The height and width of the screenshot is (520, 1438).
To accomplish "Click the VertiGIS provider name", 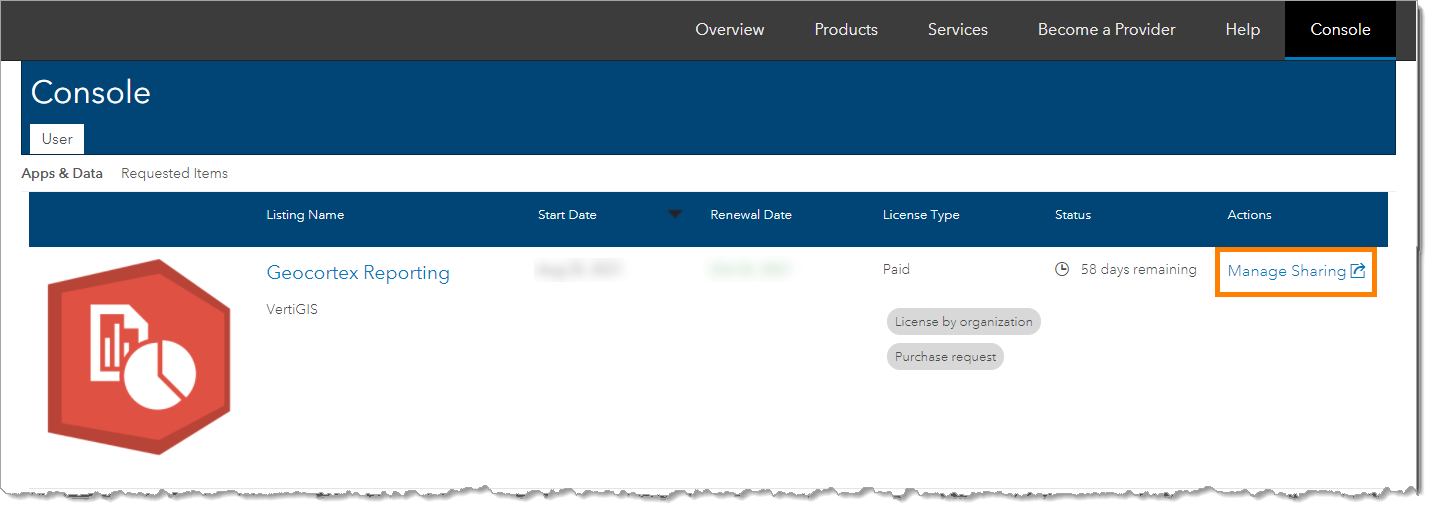I will (292, 310).
